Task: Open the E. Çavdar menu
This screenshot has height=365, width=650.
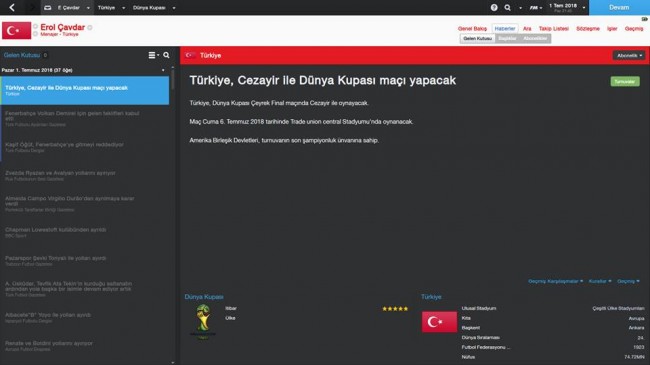Action: (68, 7)
